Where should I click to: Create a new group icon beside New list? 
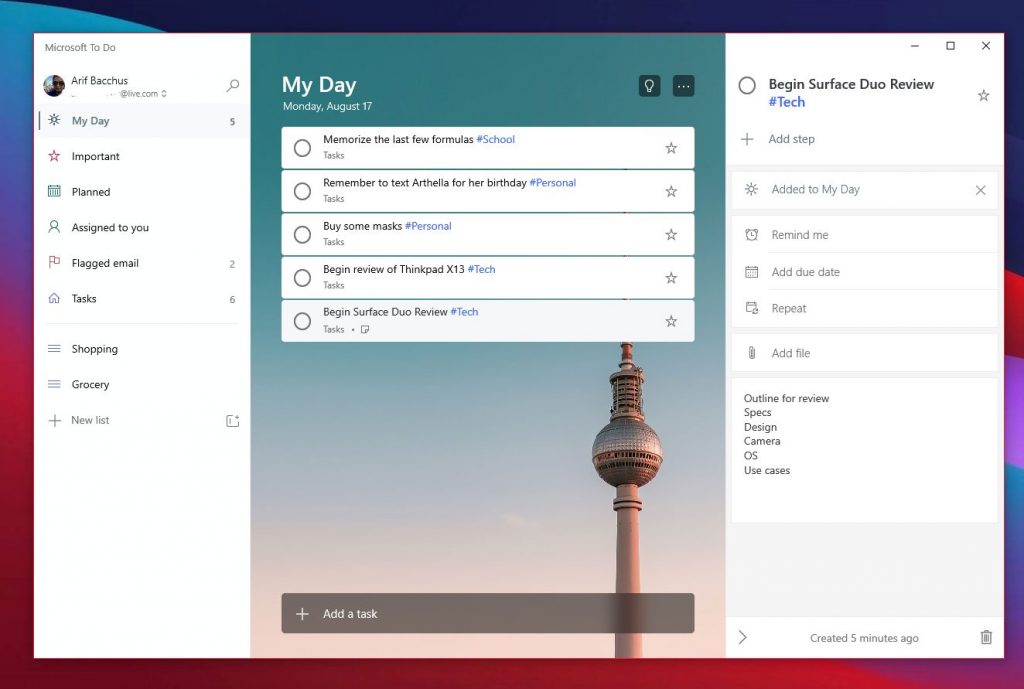pos(232,421)
